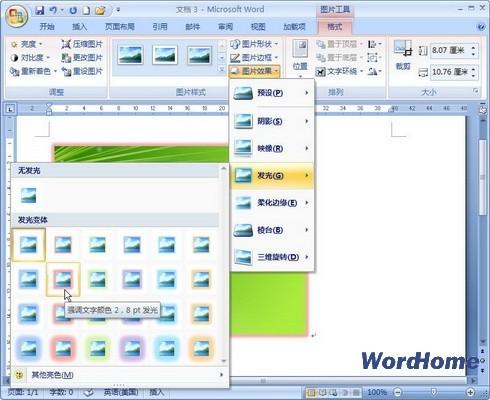
Task: Switch to the 开始 ribbon tab
Action: [x=47, y=27]
